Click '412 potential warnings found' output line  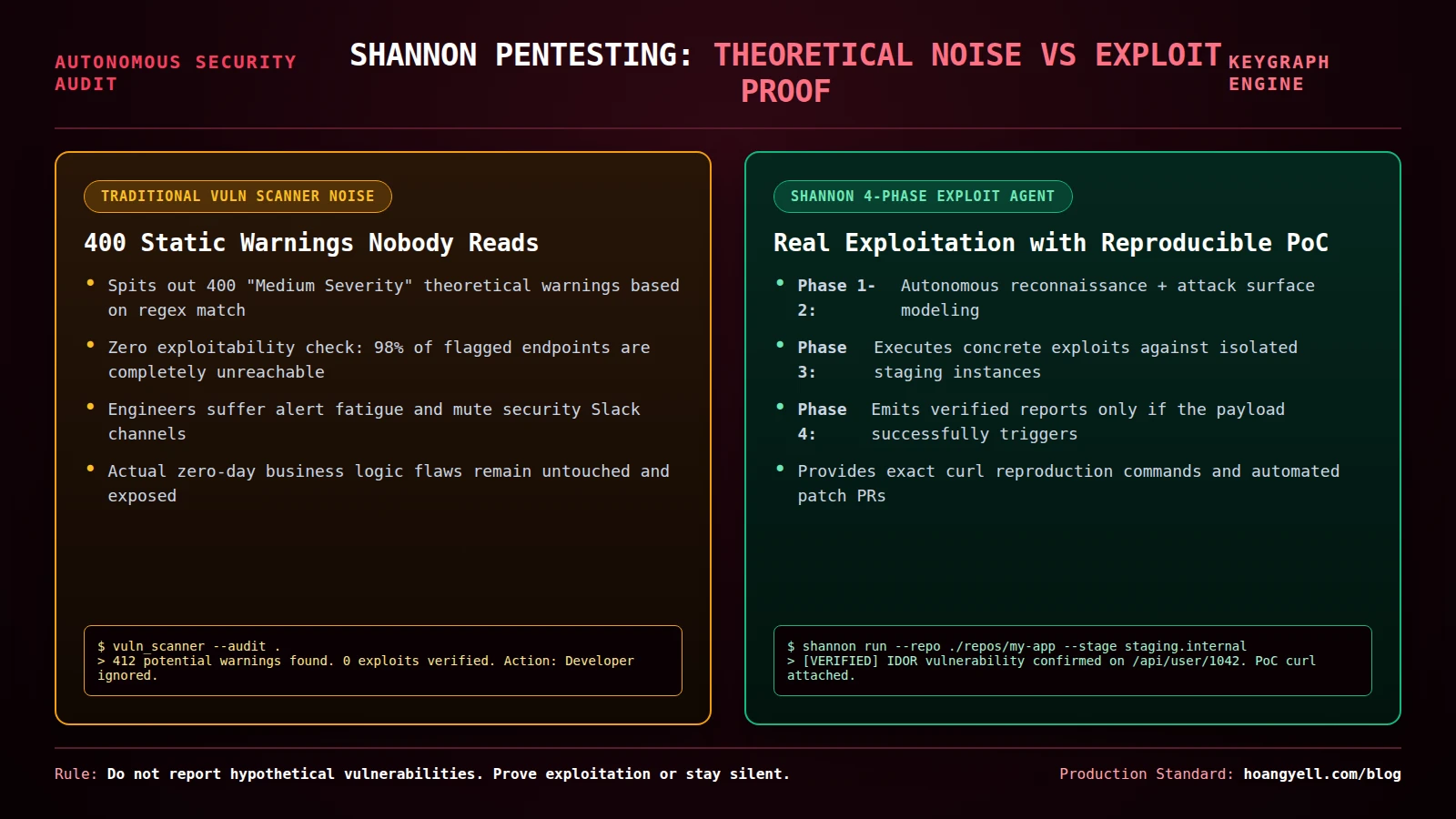pyautogui.click(x=366, y=668)
